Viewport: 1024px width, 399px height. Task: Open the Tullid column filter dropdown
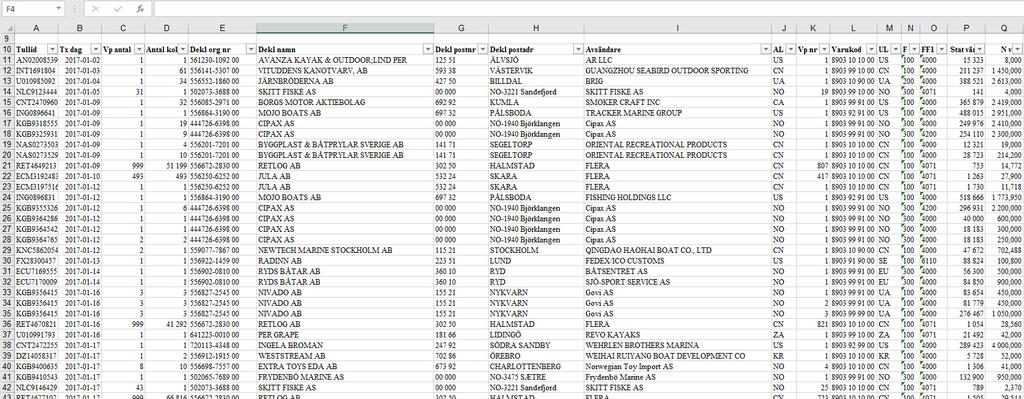click(53, 50)
